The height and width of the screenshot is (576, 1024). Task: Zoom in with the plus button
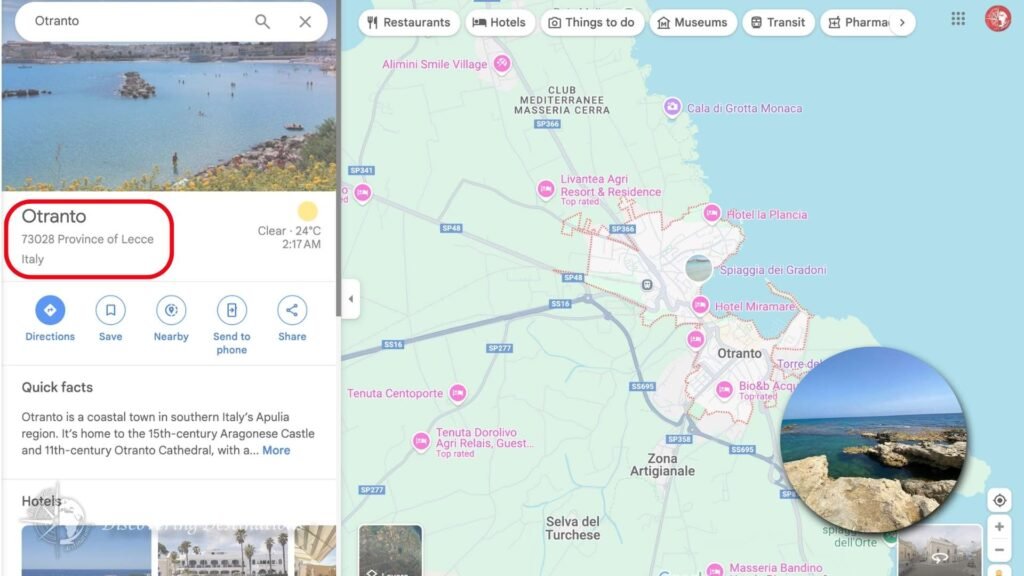999,526
